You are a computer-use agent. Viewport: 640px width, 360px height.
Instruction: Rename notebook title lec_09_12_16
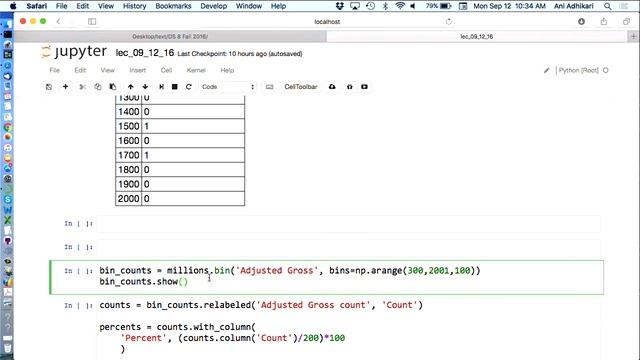click(145, 53)
